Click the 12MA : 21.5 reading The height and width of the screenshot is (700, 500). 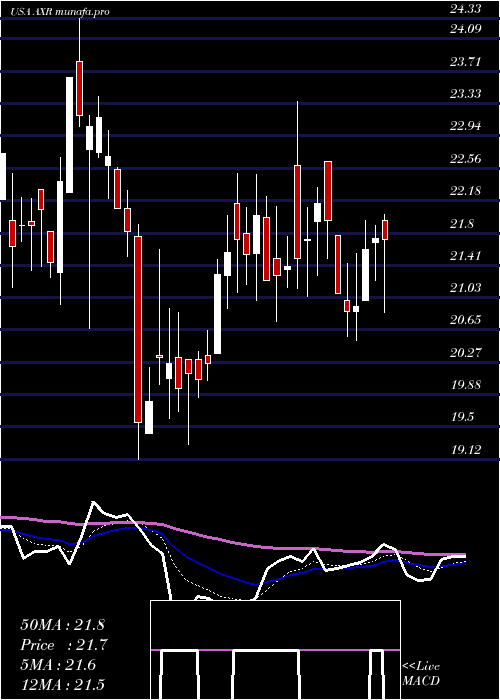click(62, 685)
